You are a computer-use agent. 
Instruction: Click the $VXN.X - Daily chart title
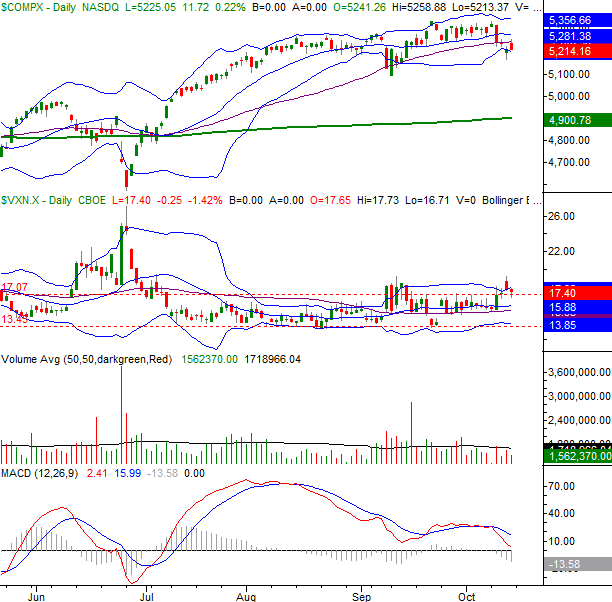36,200
